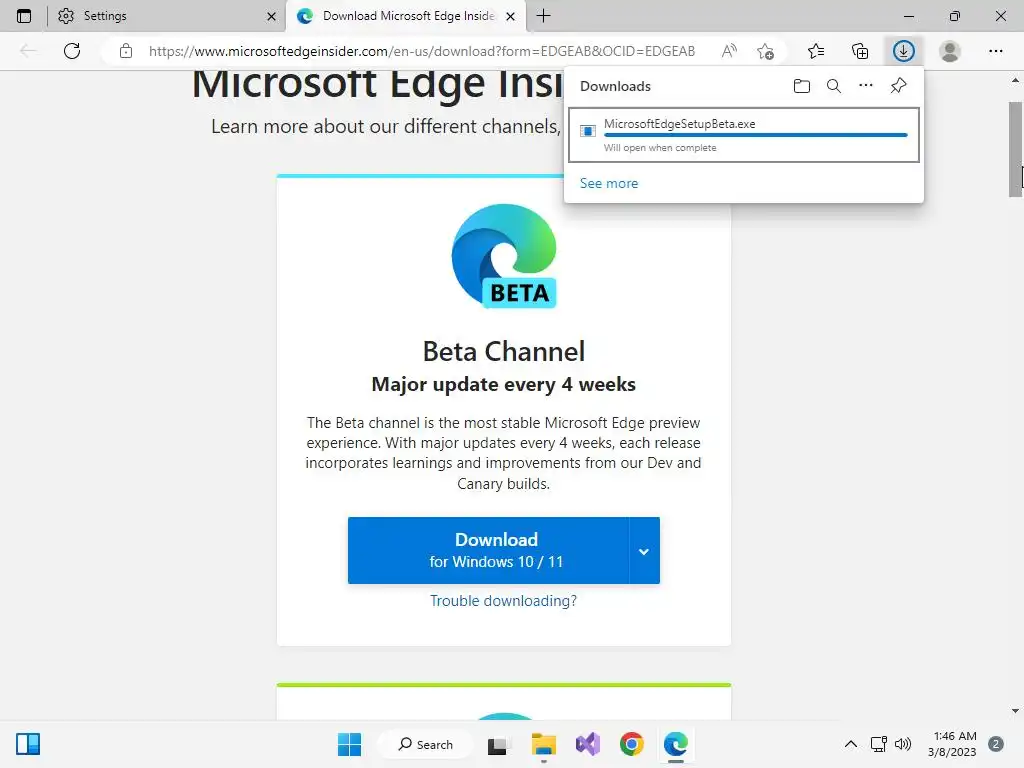Click Microsoft Edge icon on taskbar

(x=676, y=744)
